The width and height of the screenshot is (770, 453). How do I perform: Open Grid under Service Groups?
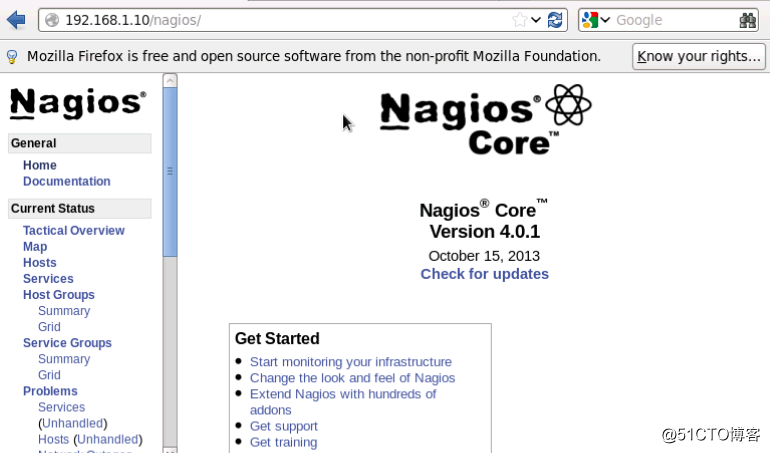50,375
